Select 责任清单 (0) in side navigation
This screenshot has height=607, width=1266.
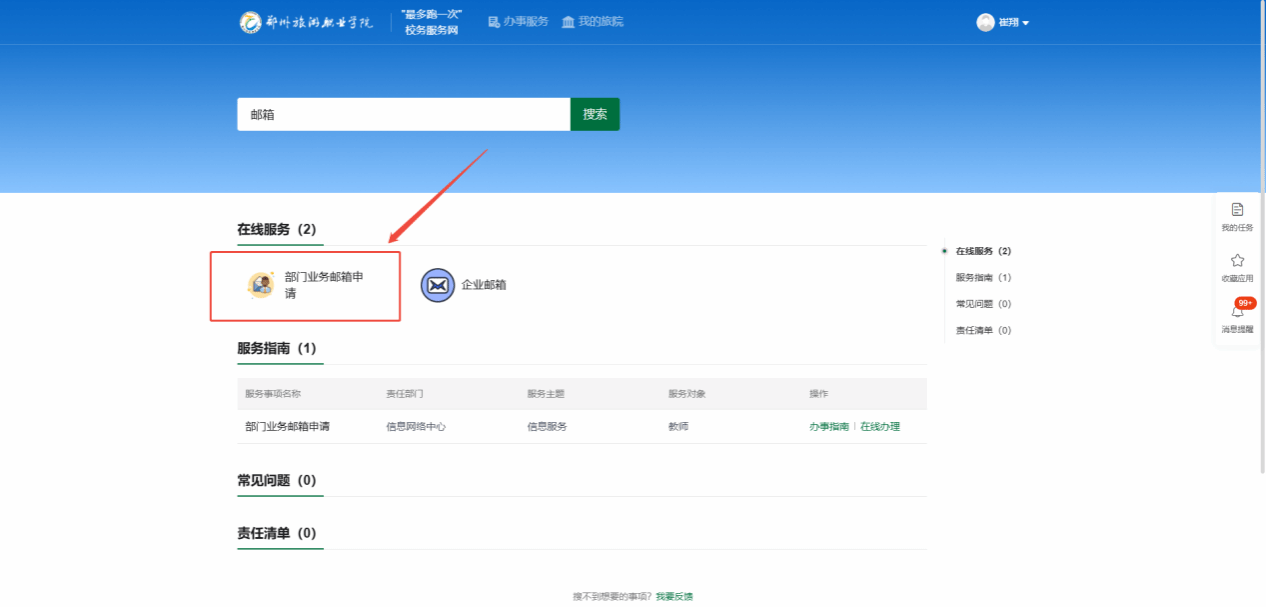click(983, 330)
